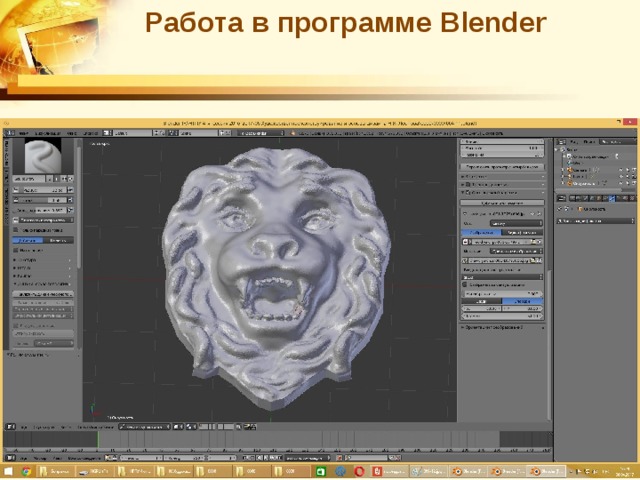Open the 3D view editor type icon
The image size is (640, 480).
(11, 427)
